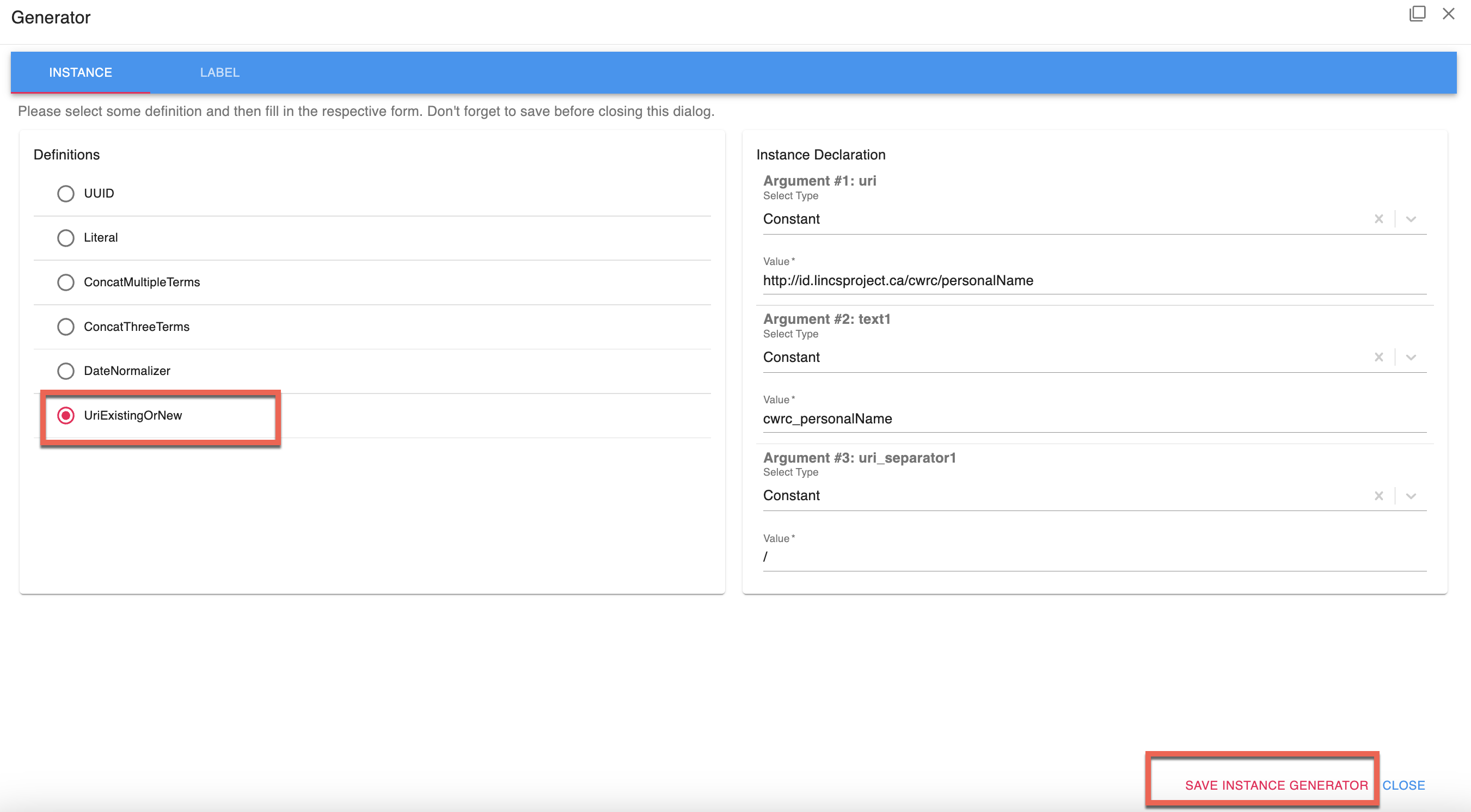Select the UUID definition radio button
1471x812 pixels.
pos(66,194)
